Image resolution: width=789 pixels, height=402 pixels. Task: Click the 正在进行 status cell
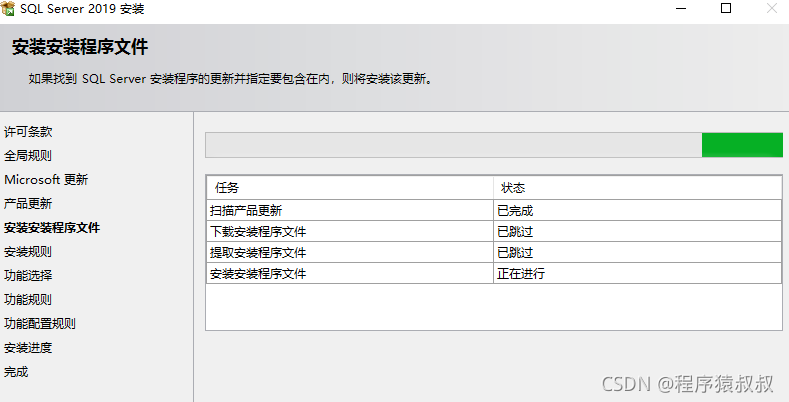637,274
